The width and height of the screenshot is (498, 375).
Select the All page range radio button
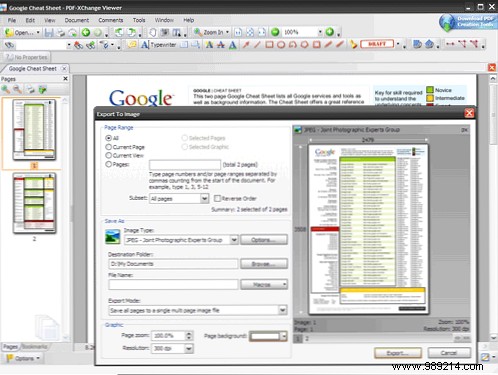pos(108,138)
